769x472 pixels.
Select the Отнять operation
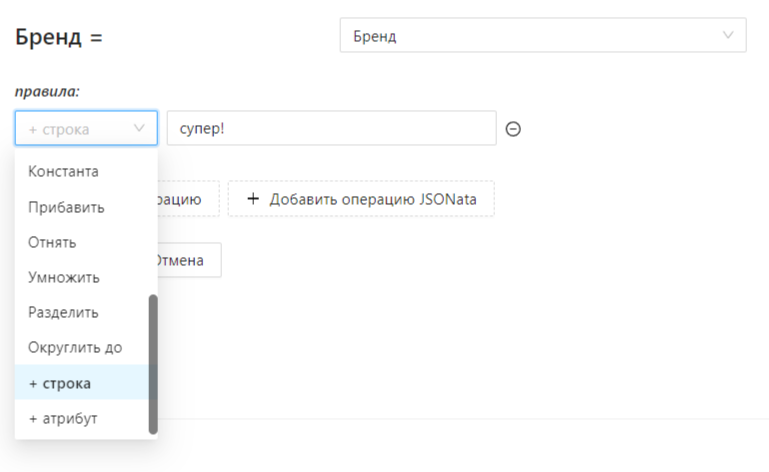tap(53, 242)
